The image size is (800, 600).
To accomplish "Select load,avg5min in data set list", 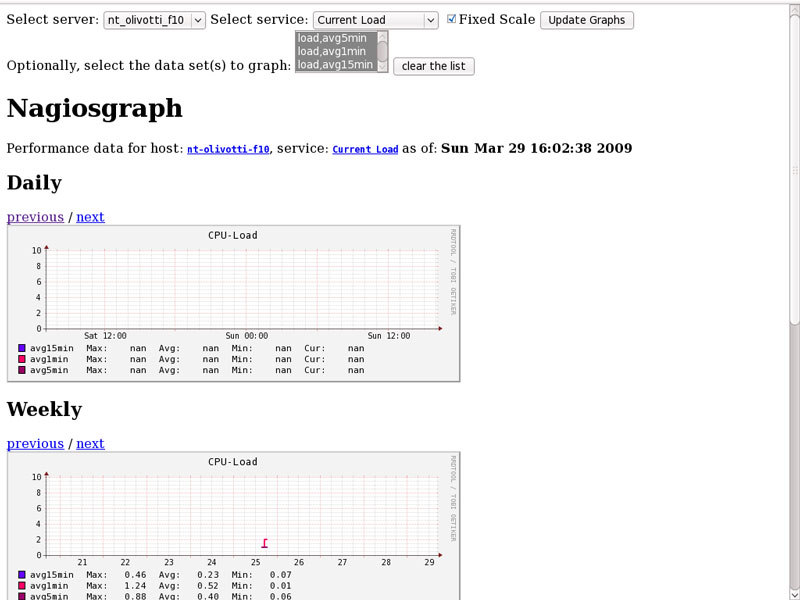I will pyautogui.click(x=336, y=38).
